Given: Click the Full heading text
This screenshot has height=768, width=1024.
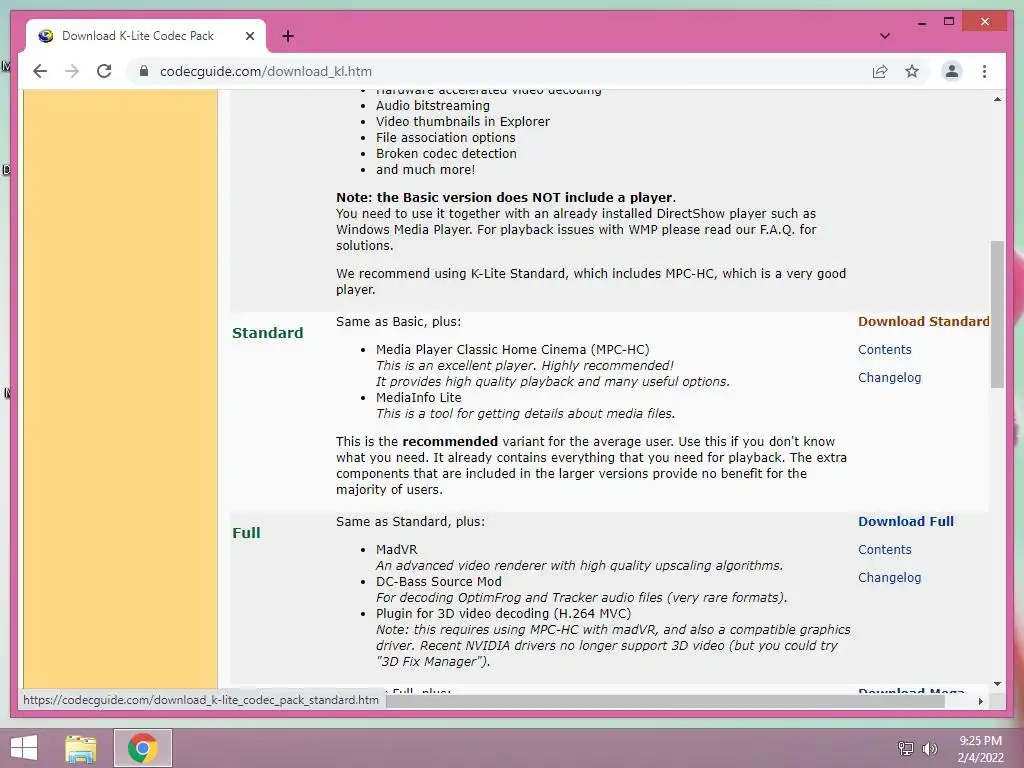Looking at the screenshot, I should point(246,533).
